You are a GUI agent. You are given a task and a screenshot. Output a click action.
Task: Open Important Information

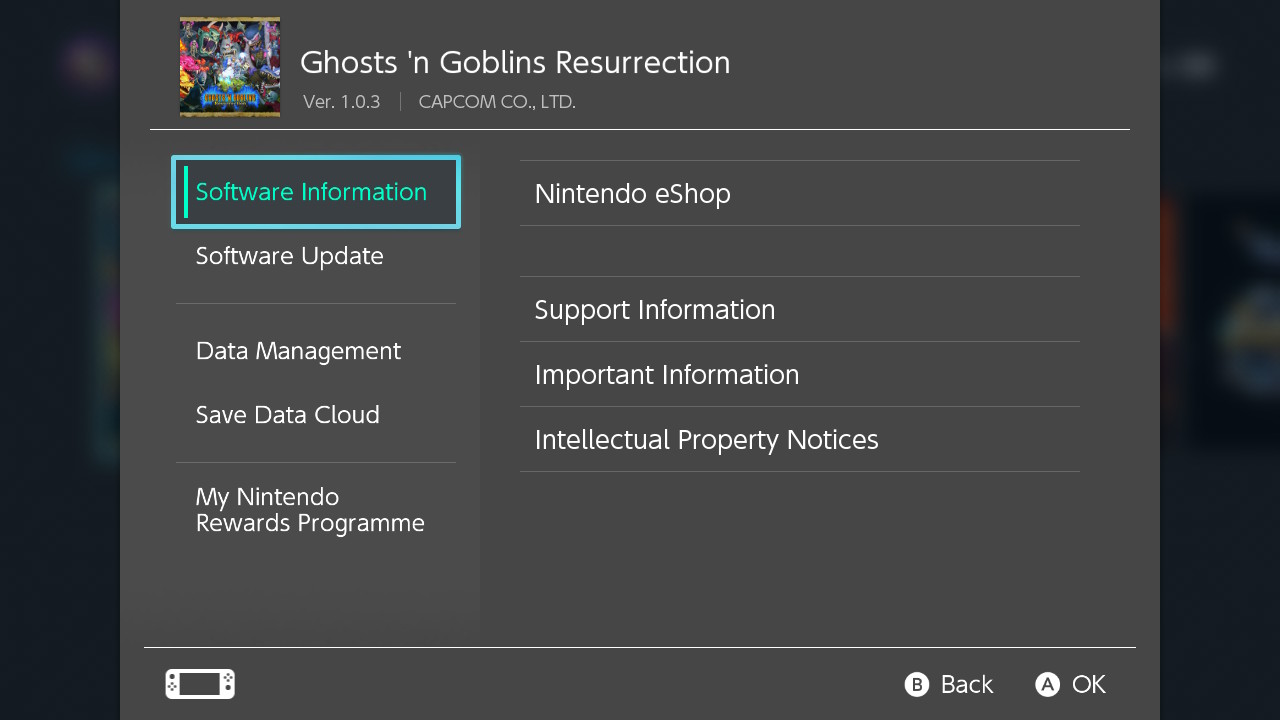800,374
